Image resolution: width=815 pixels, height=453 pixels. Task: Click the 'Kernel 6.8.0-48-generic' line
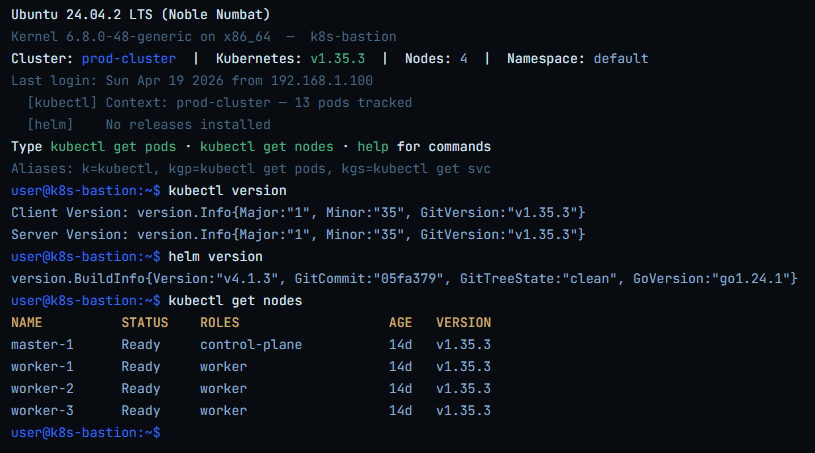204,37
